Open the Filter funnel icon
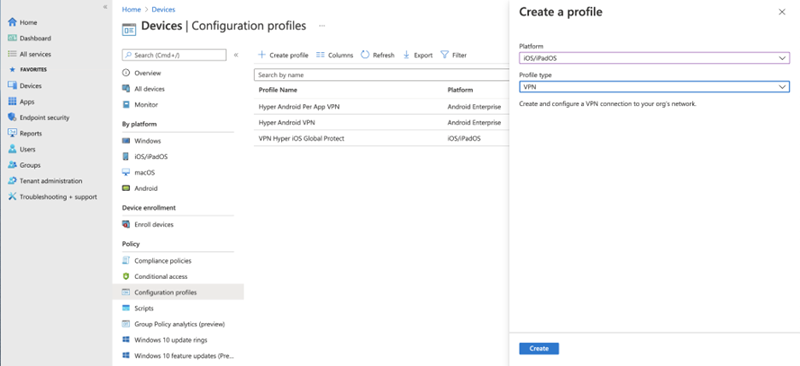This screenshot has width=800, height=366. tap(444, 55)
